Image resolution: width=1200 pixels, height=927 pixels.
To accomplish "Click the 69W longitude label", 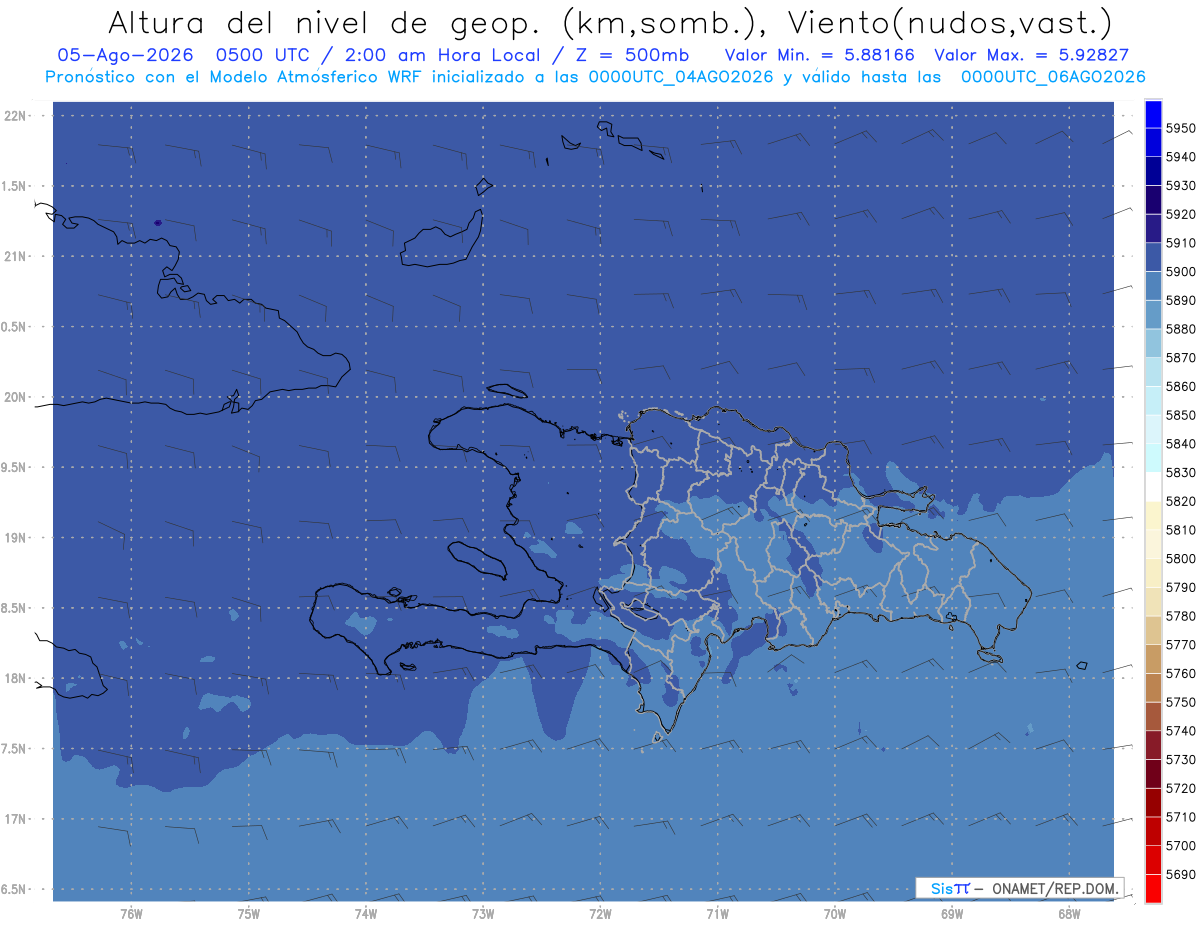I will (952, 913).
